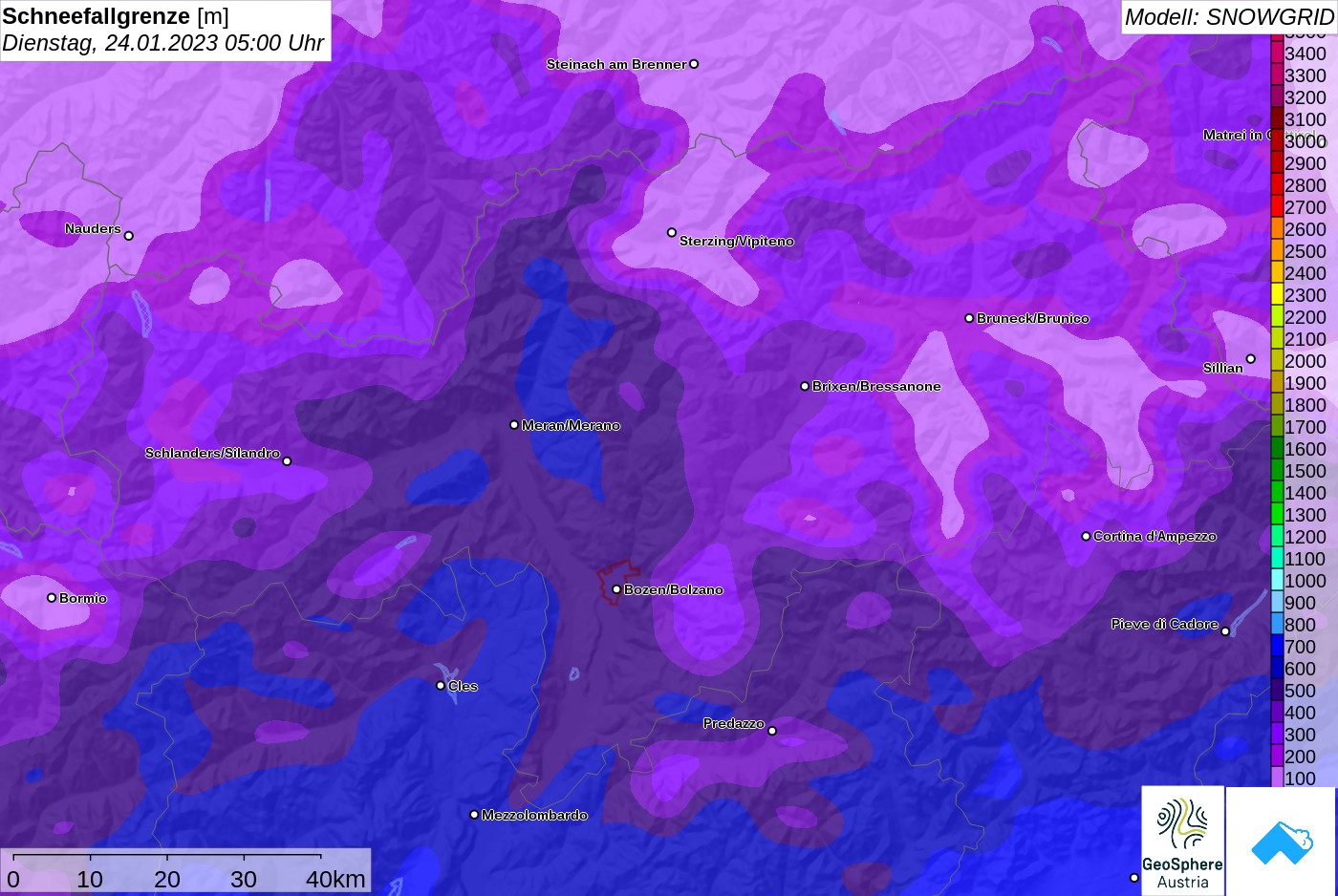Click the Pieve di Cadore marker dot
Image resolution: width=1338 pixels, height=896 pixels.
pos(1225,631)
